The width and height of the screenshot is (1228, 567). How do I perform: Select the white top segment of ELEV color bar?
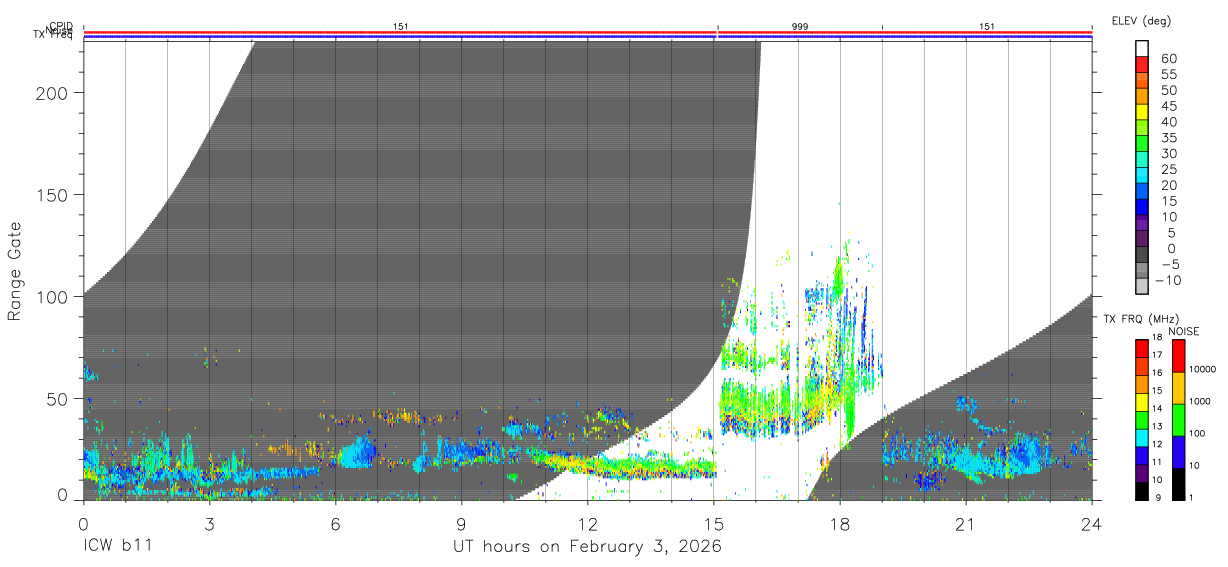1143,48
